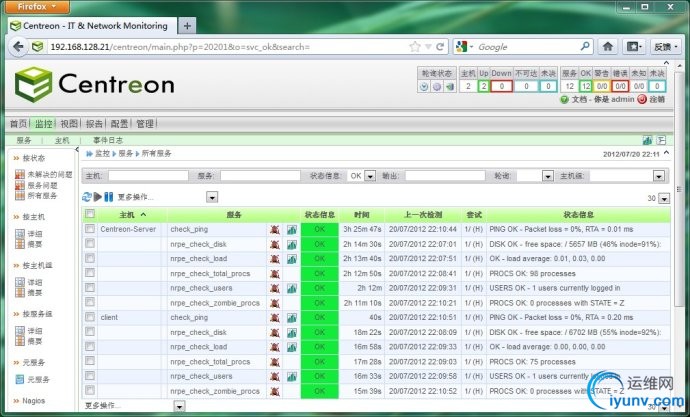This screenshot has width=690, height=417.
Task: Open graph icon for first nrpe_check_users row
Action: [x=292, y=289]
